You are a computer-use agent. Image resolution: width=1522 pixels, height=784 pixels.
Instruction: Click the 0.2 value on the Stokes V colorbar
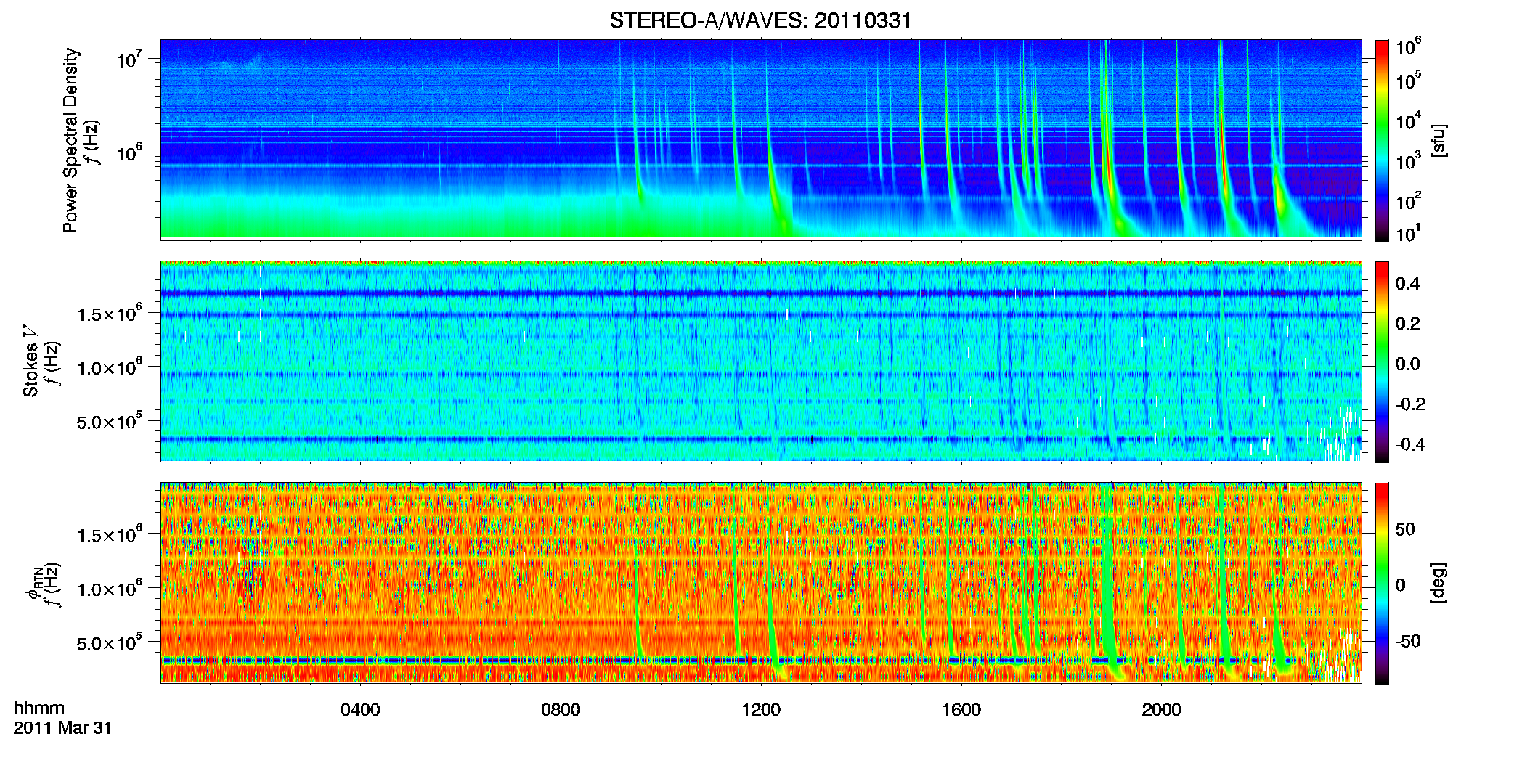(1407, 324)
